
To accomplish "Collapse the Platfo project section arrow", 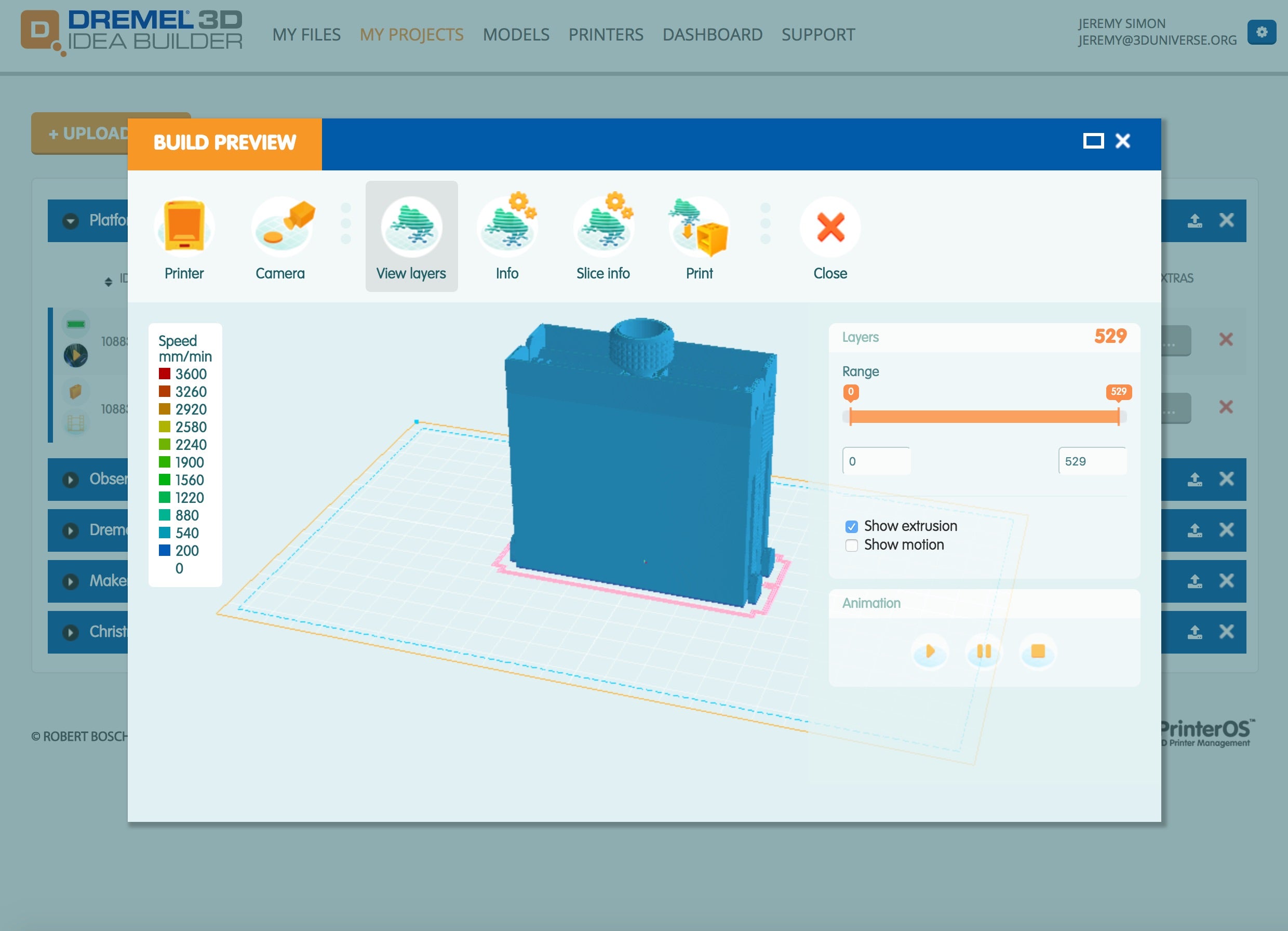I will coord(71,221).
